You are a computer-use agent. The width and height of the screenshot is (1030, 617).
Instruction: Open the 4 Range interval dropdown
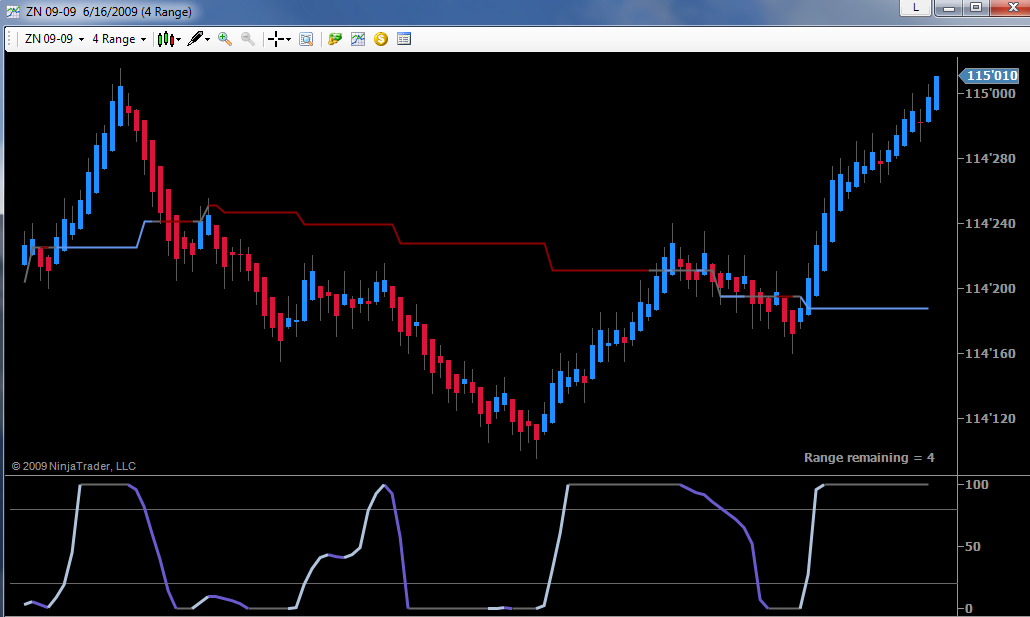point(119,39)
